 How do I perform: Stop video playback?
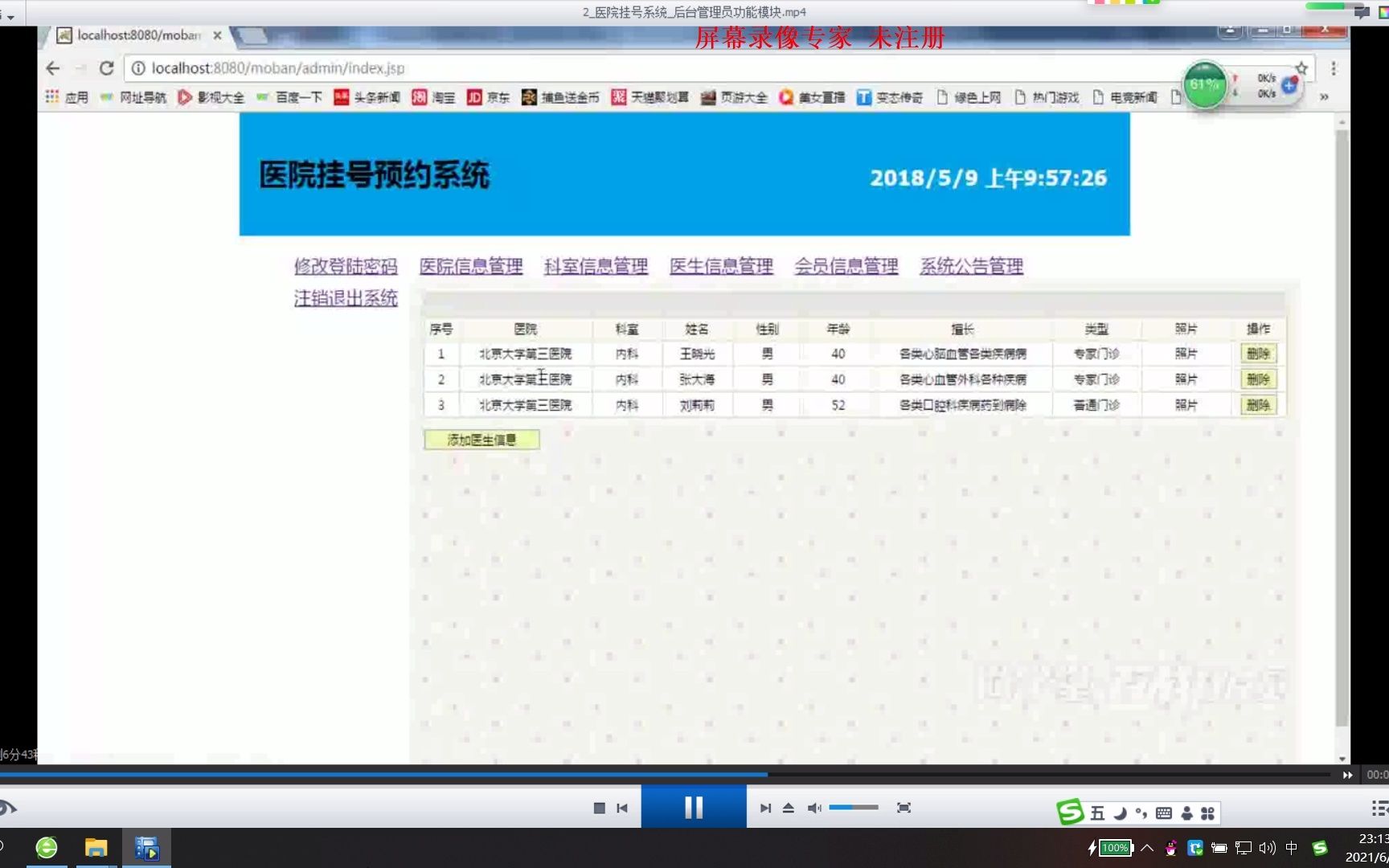599,808
